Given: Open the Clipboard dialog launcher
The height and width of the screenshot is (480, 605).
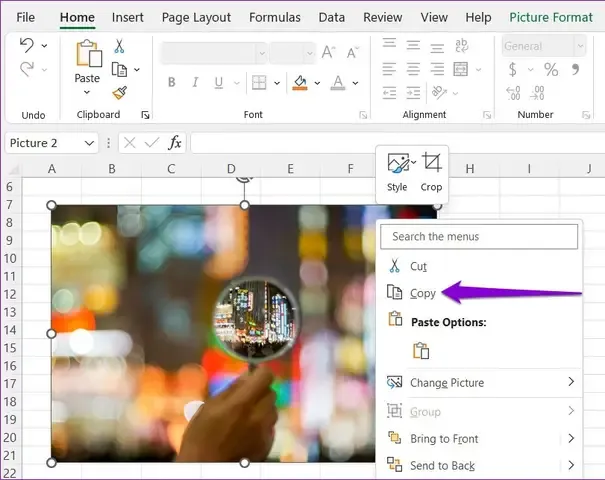Looking at the screenshot, I should [x=145, y=115].
